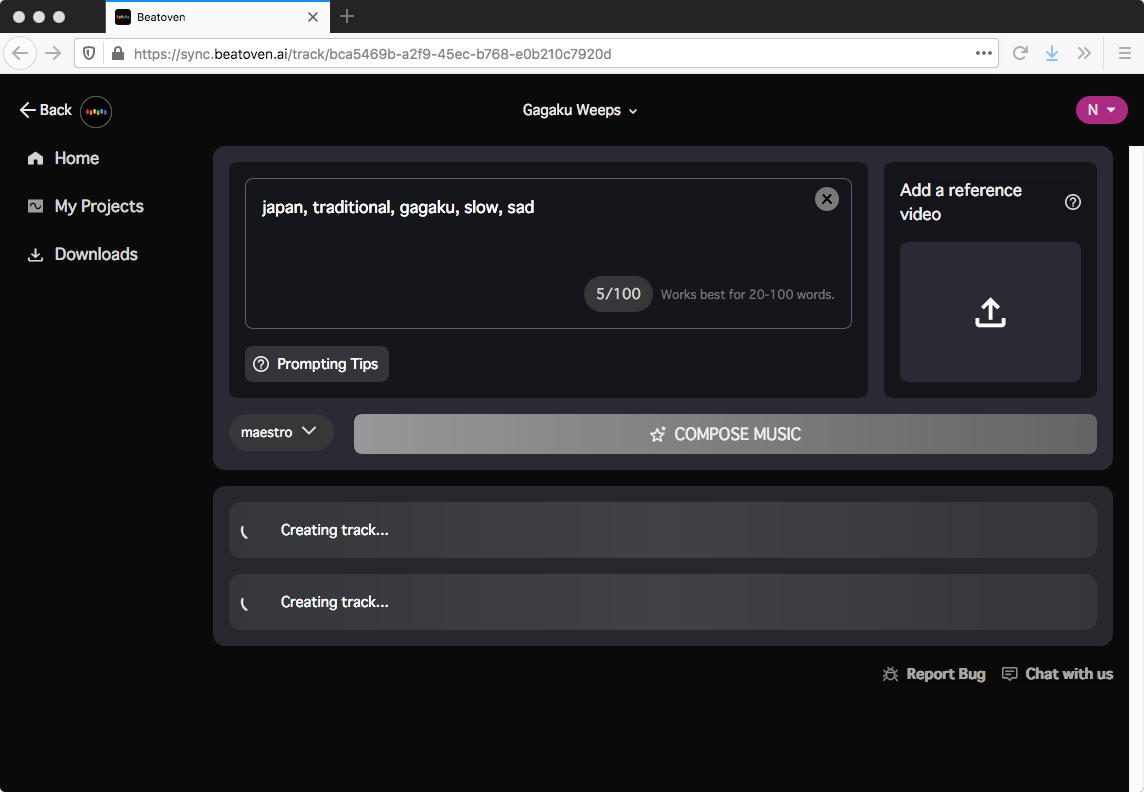Click the question icon in Prompting Tips
The image size is (1144, 792).
point(260,364)
